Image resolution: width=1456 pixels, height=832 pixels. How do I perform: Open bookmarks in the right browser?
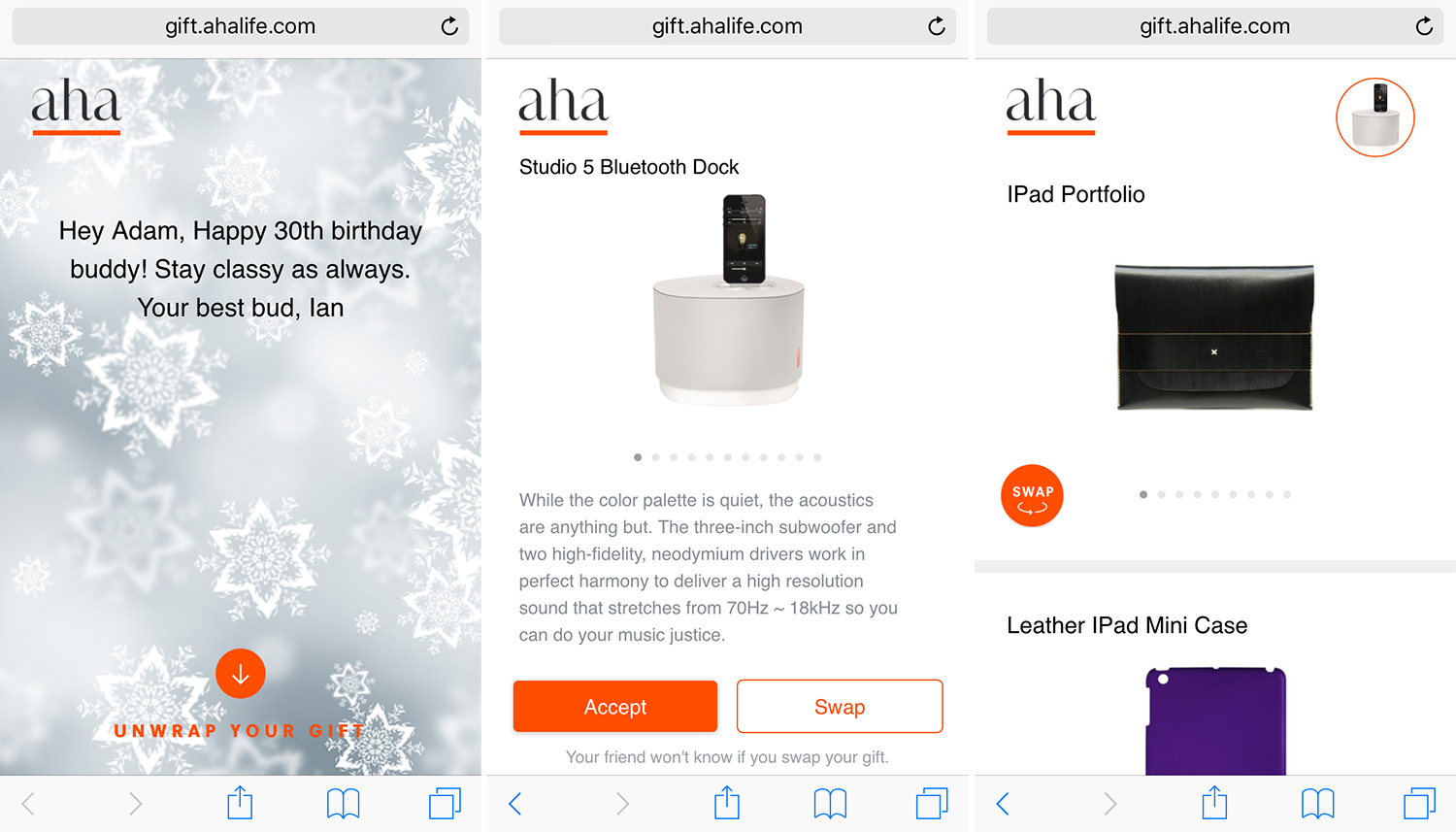click(1317, 803)
